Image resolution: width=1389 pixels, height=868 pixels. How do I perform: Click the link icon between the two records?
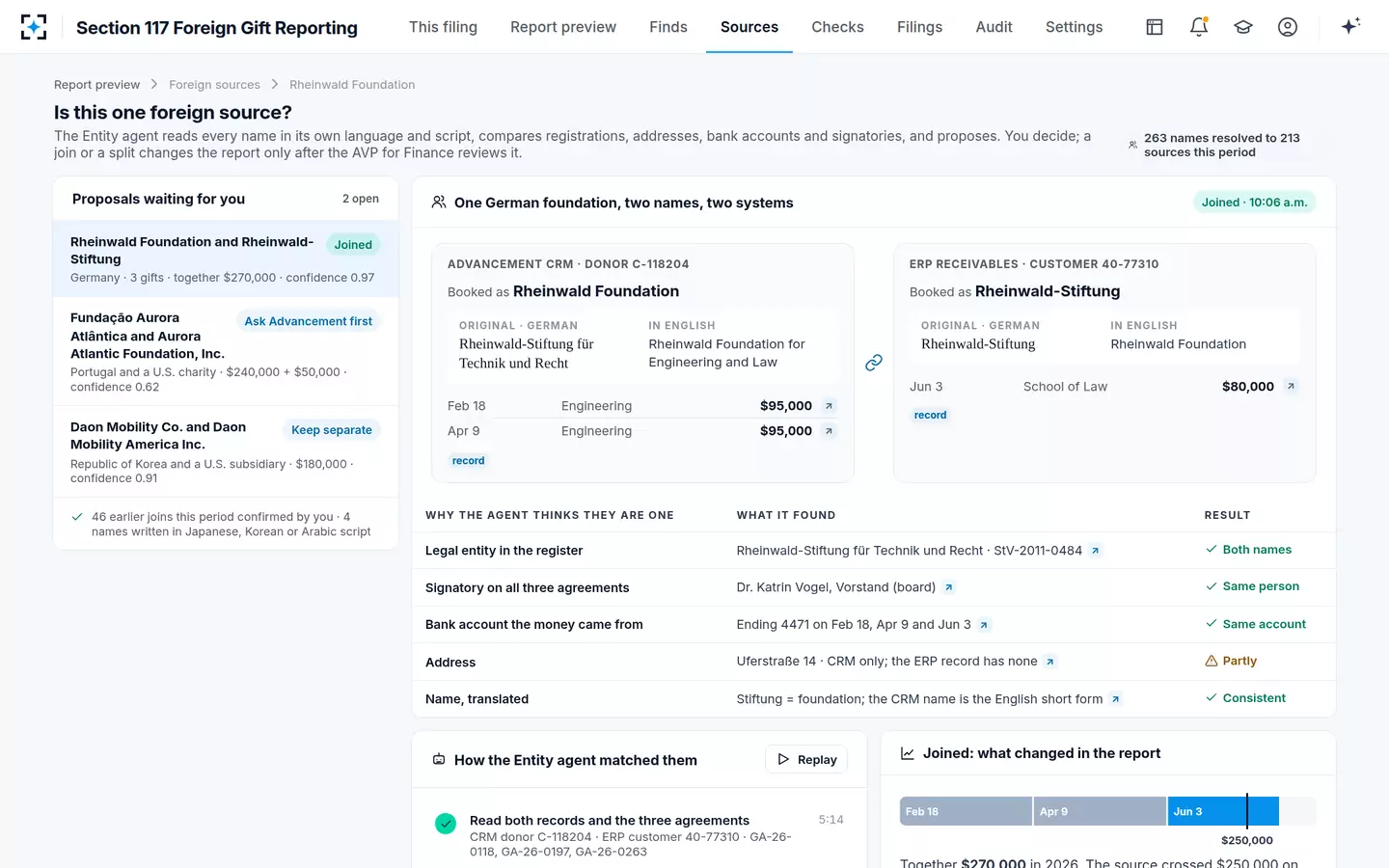coord(874,363)
